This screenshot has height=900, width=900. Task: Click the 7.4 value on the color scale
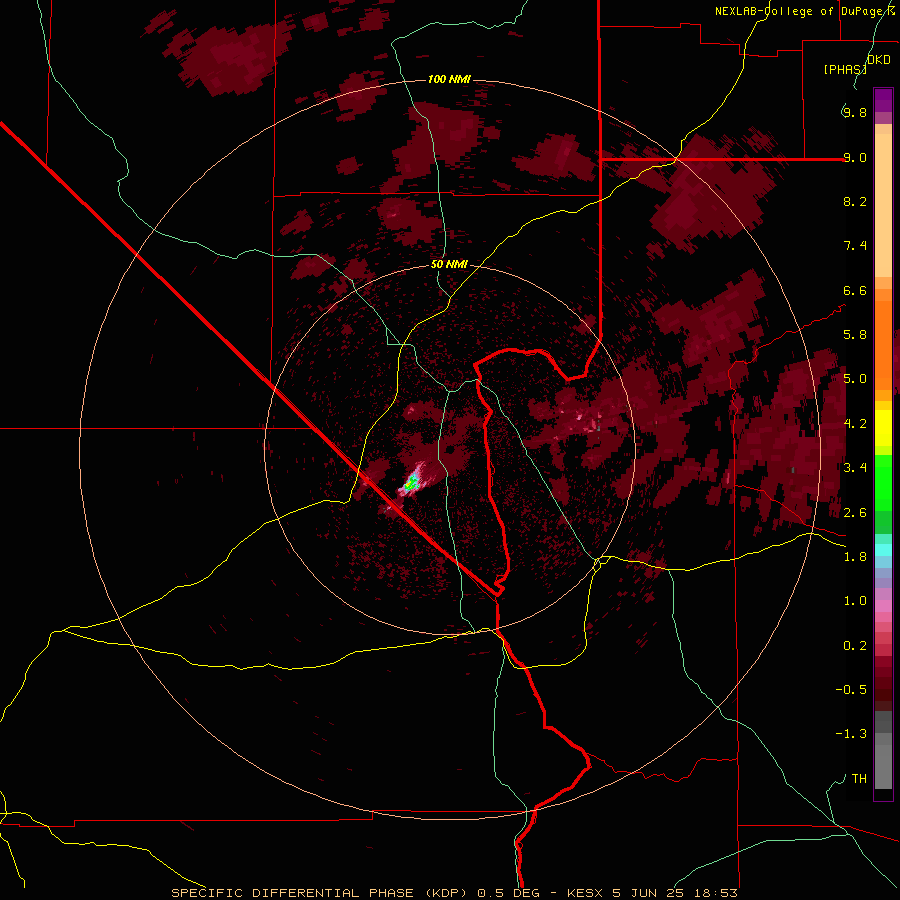(x=855, y=246)
